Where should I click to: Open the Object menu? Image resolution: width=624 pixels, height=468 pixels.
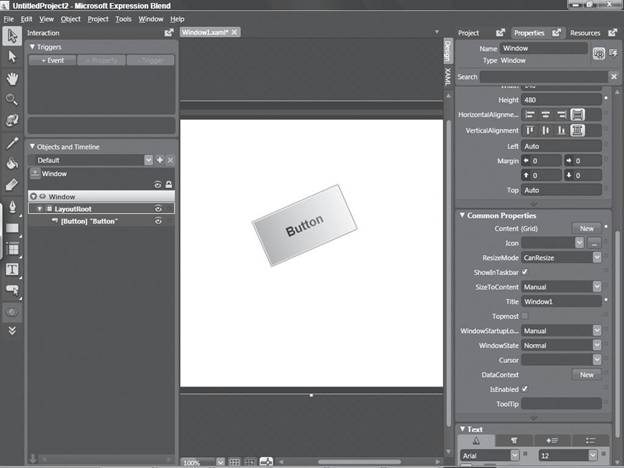click(70, 19)
